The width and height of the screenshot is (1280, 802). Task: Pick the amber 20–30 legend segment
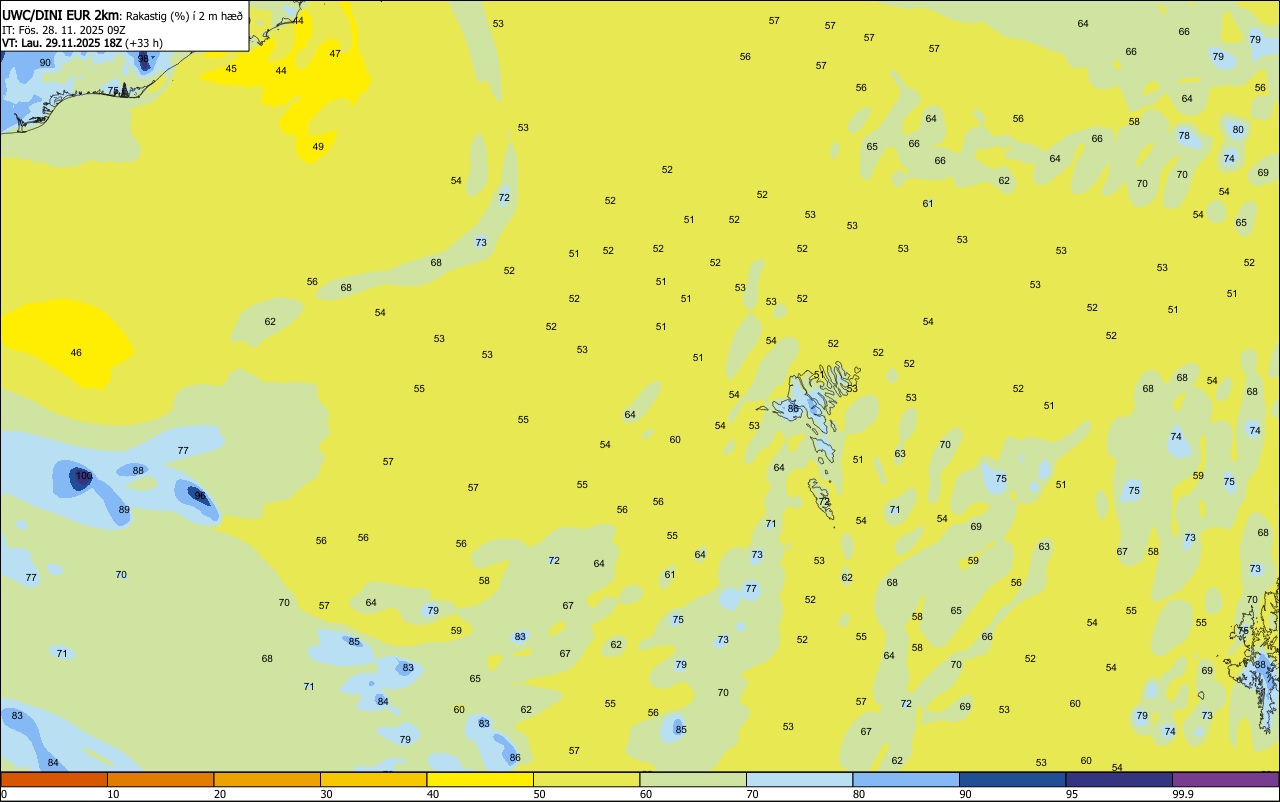coord(267,779)
